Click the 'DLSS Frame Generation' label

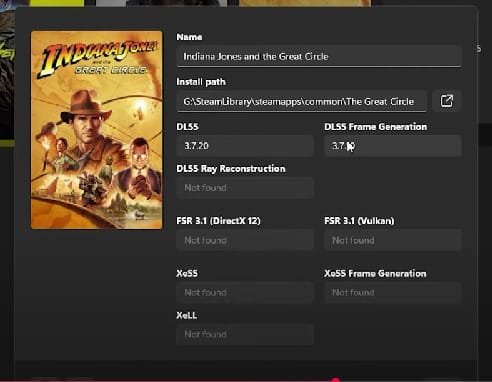click(376, 127)
